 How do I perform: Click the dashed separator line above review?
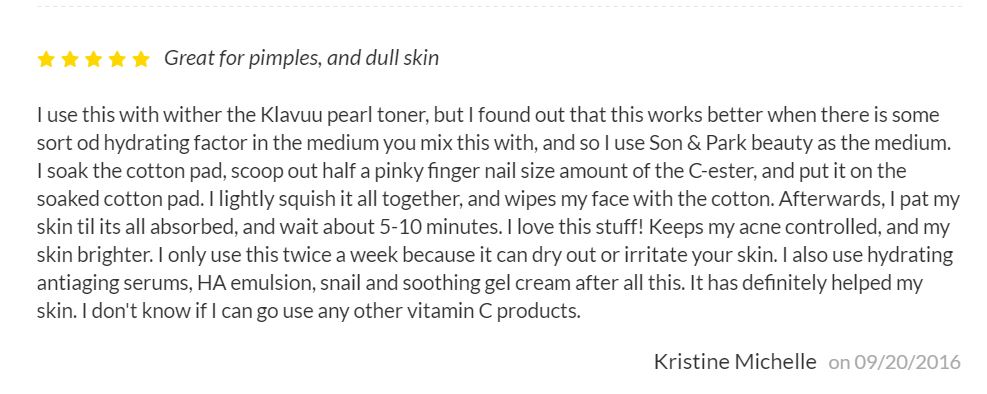tap(499, 6)
